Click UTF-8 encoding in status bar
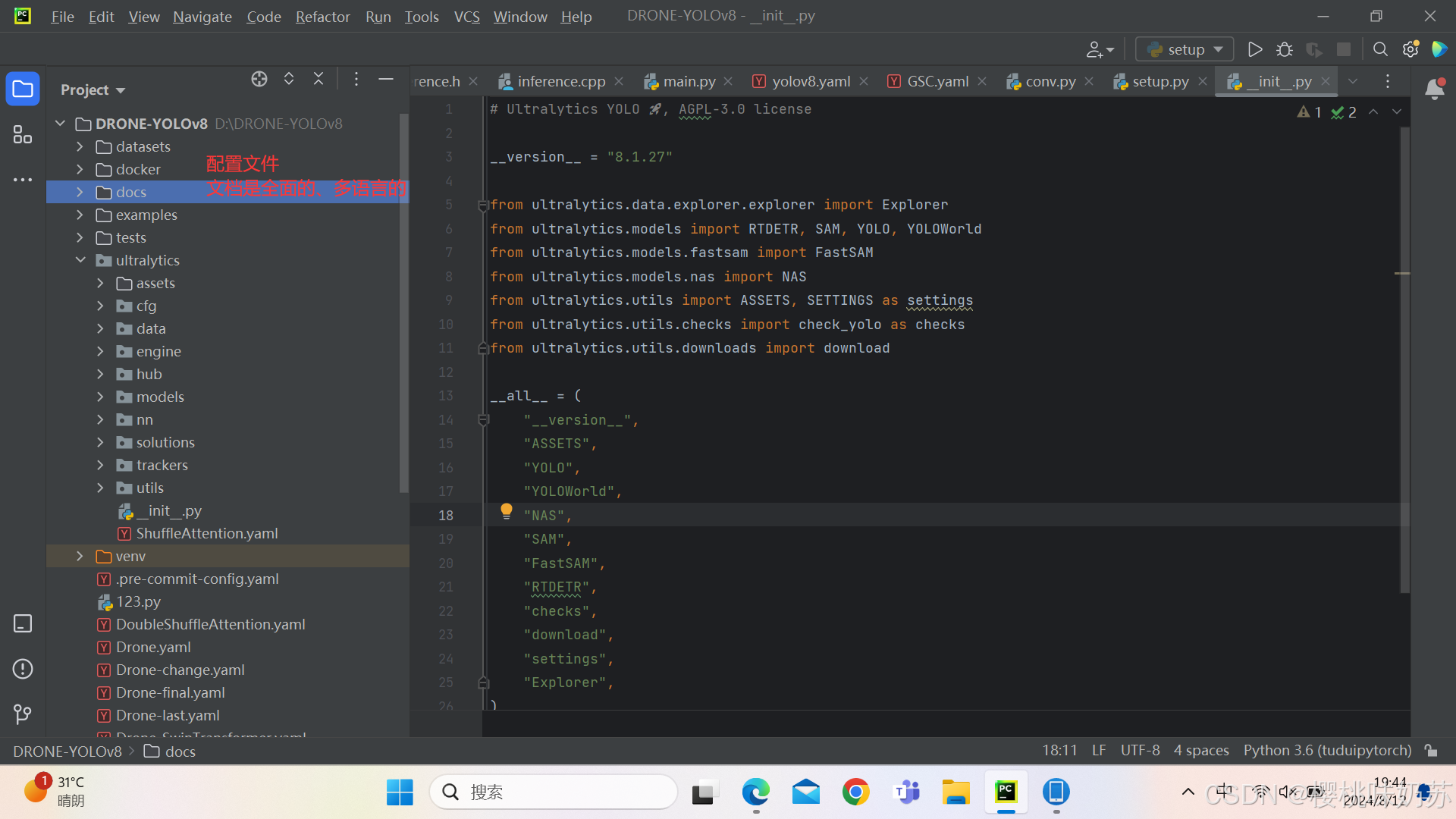The width and height of the screenshot is (1456, 819). point(1140,751)
